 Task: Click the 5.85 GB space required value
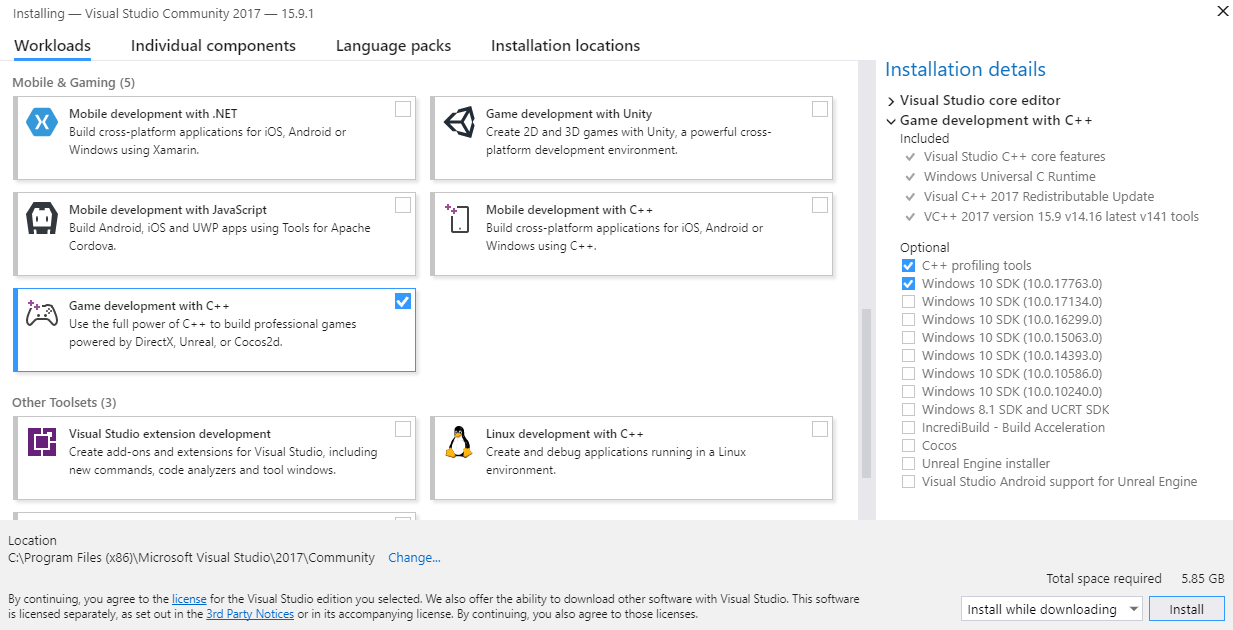(x=1202, y=579)
